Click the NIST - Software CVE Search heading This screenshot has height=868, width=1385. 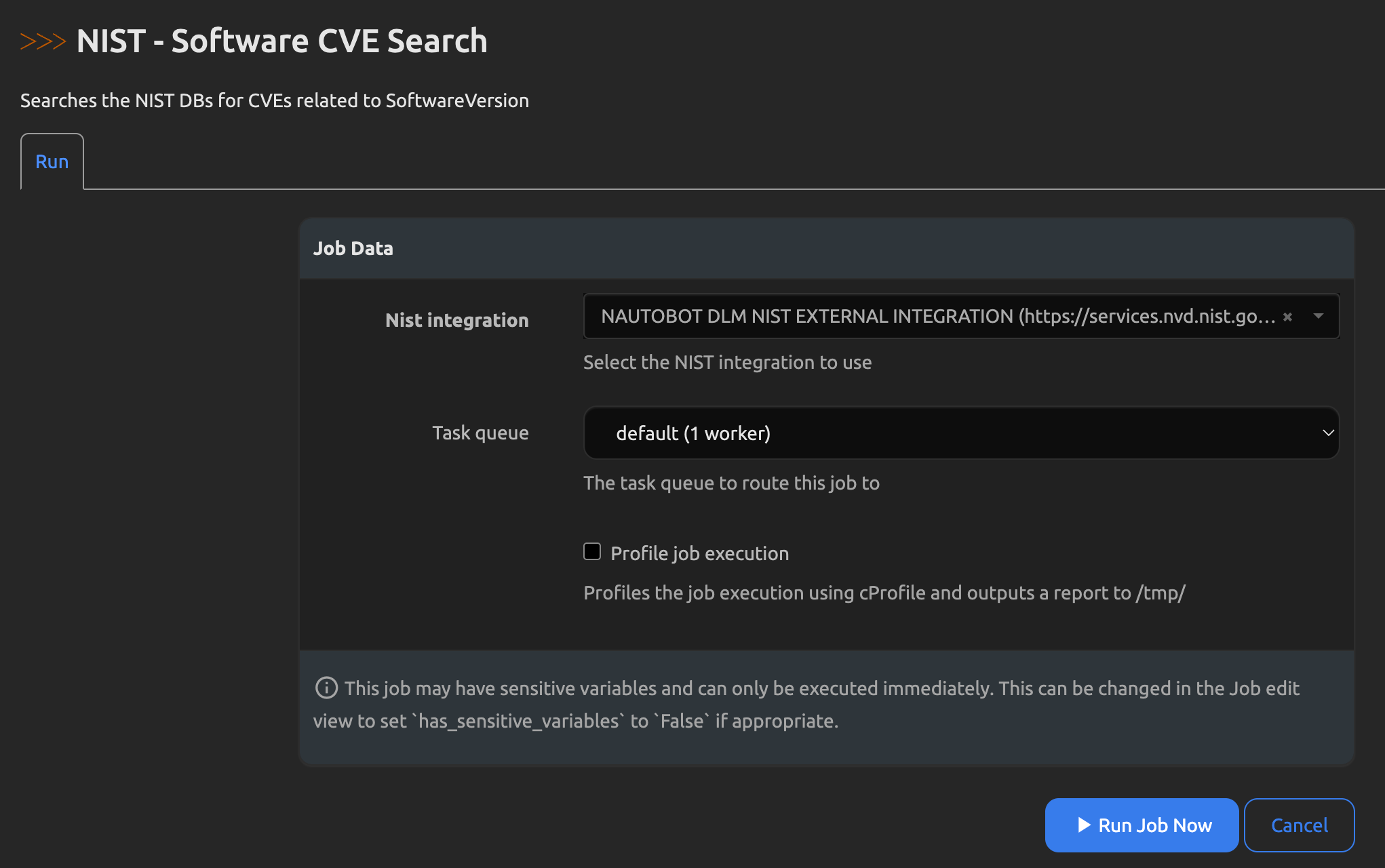click(x=281, y=41)
